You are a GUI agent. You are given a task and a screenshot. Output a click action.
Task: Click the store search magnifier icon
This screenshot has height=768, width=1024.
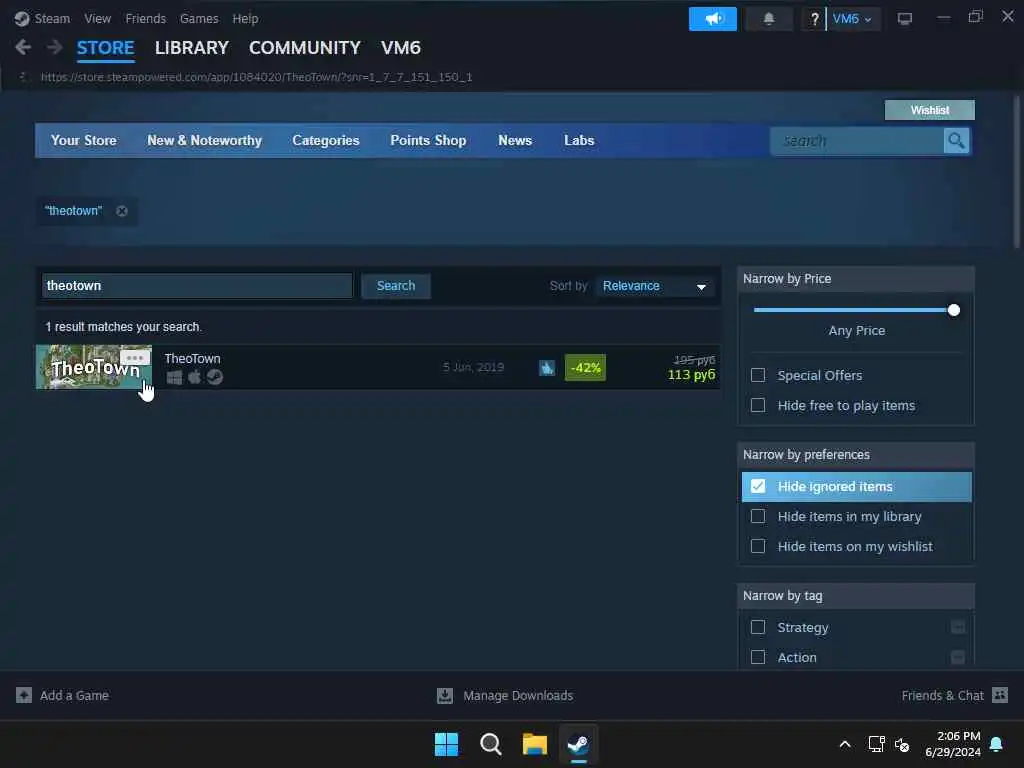point(956,140)
